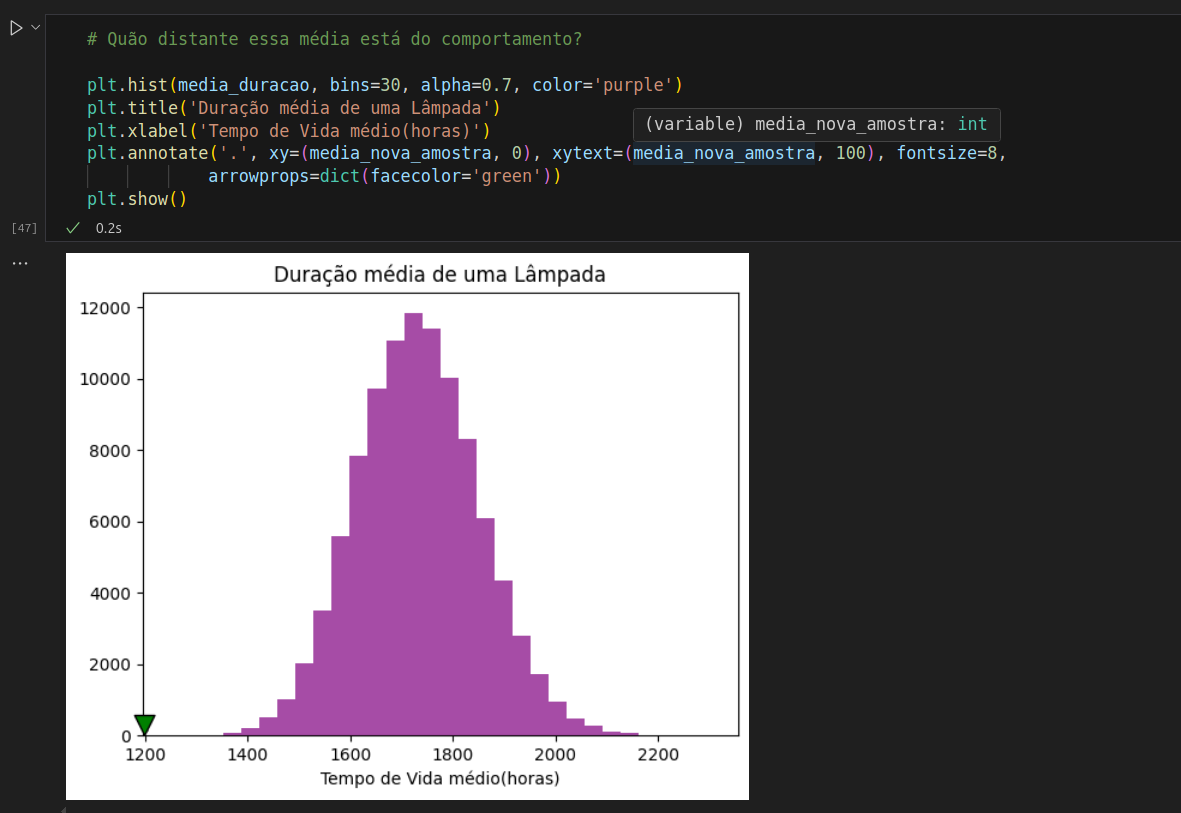Click the alpha=0.7 argument
Viewport: 1181px width, 813px height.
[x=467, y=85]
